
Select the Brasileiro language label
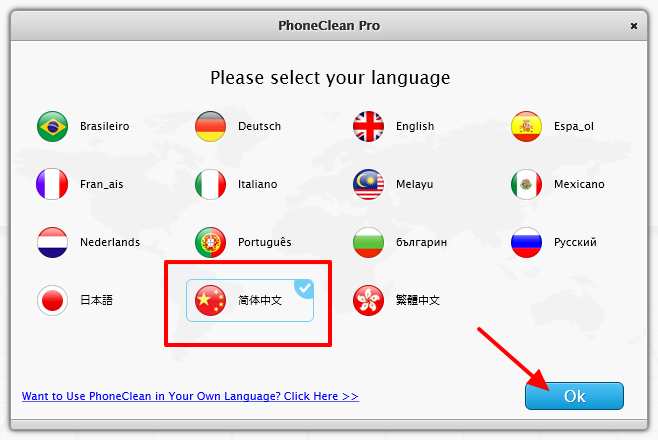104,126
